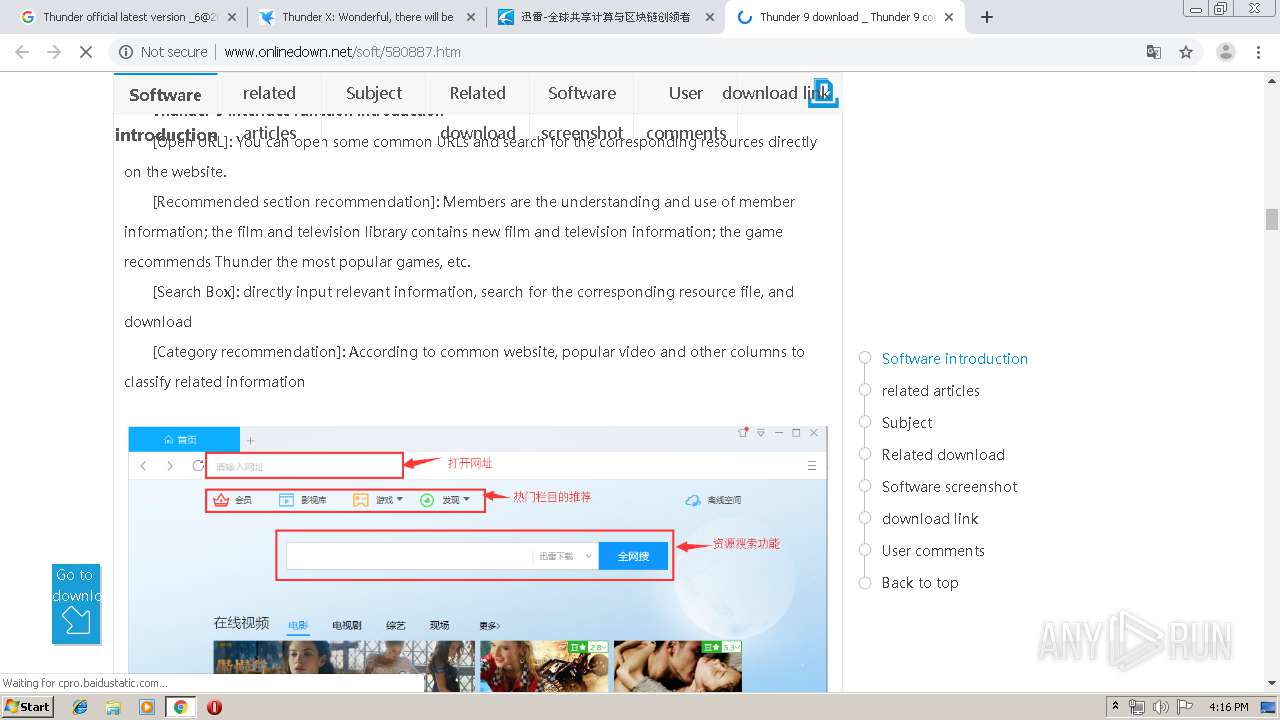Viewport: 1280px width, 720px height.
Task: Open the Windows Media Player taskbar icon
Action: pos(147,707)
